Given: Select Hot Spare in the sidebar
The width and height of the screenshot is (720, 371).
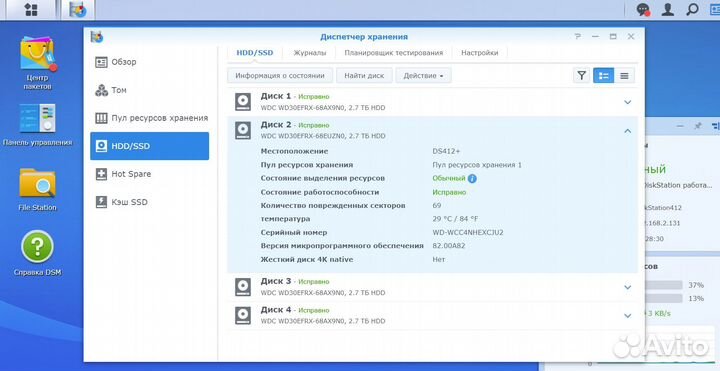Looking at the screenshot, I should pos(150,174).
